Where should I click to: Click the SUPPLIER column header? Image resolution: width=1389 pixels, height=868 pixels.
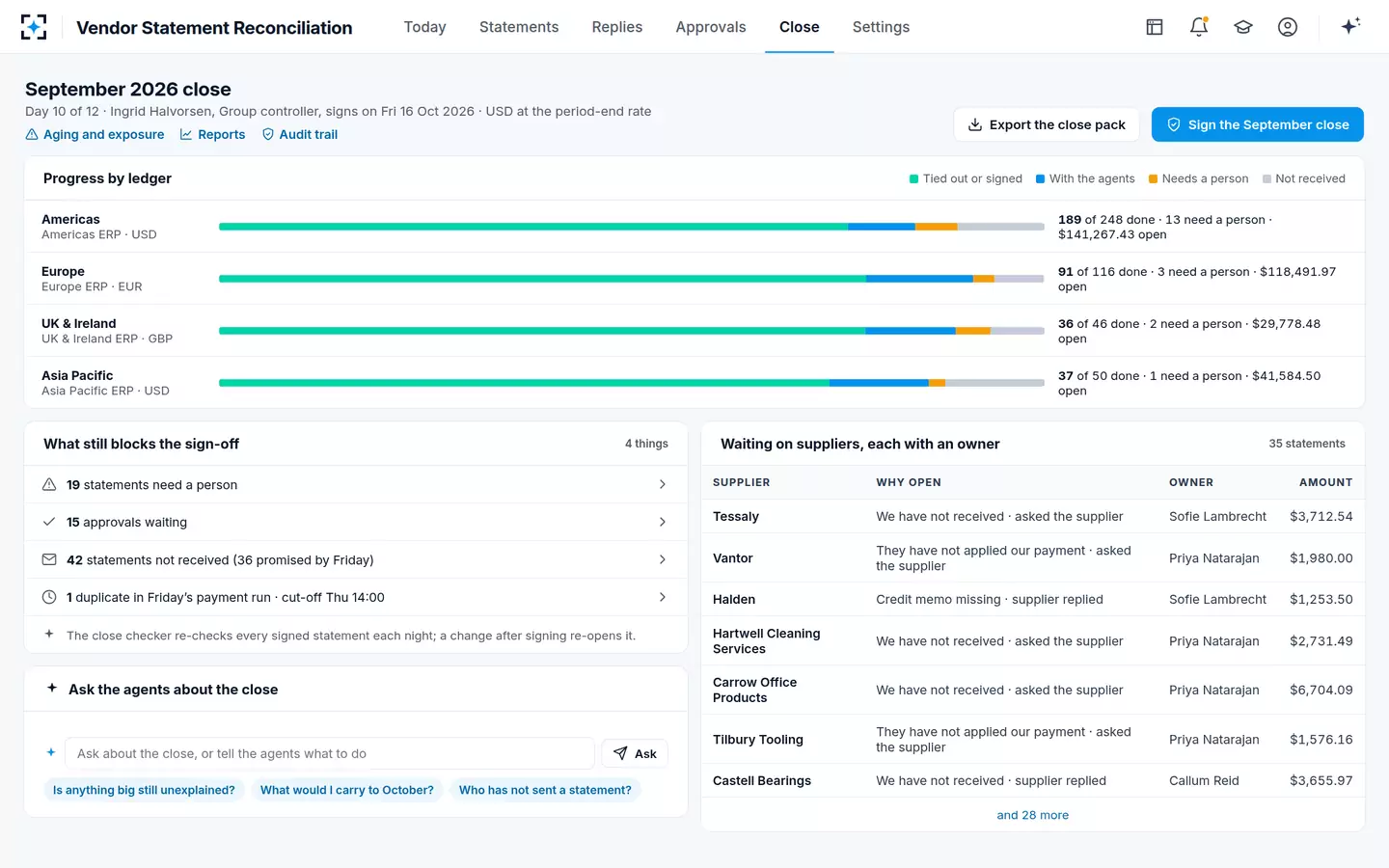coord(741,482)
